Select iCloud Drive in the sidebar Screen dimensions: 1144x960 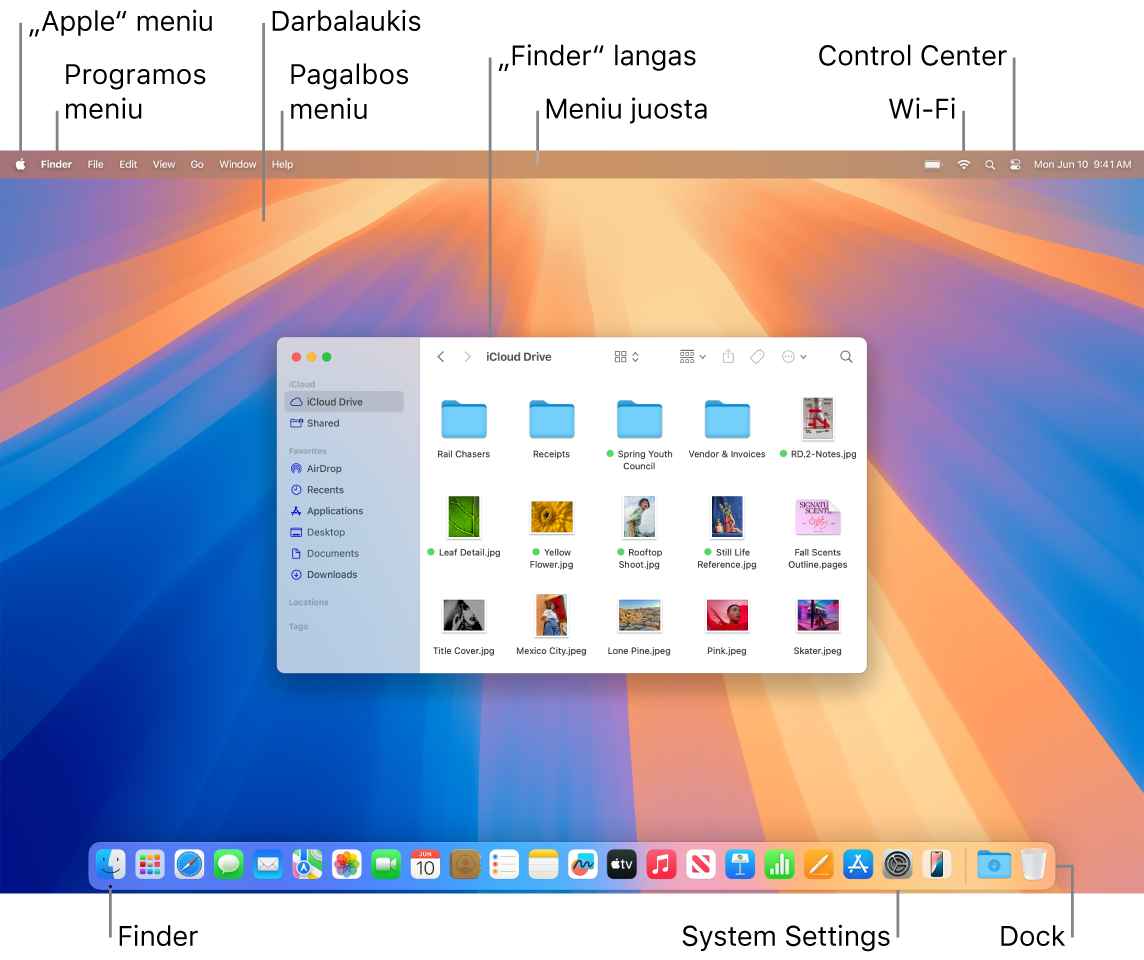(x=344, y=402)
